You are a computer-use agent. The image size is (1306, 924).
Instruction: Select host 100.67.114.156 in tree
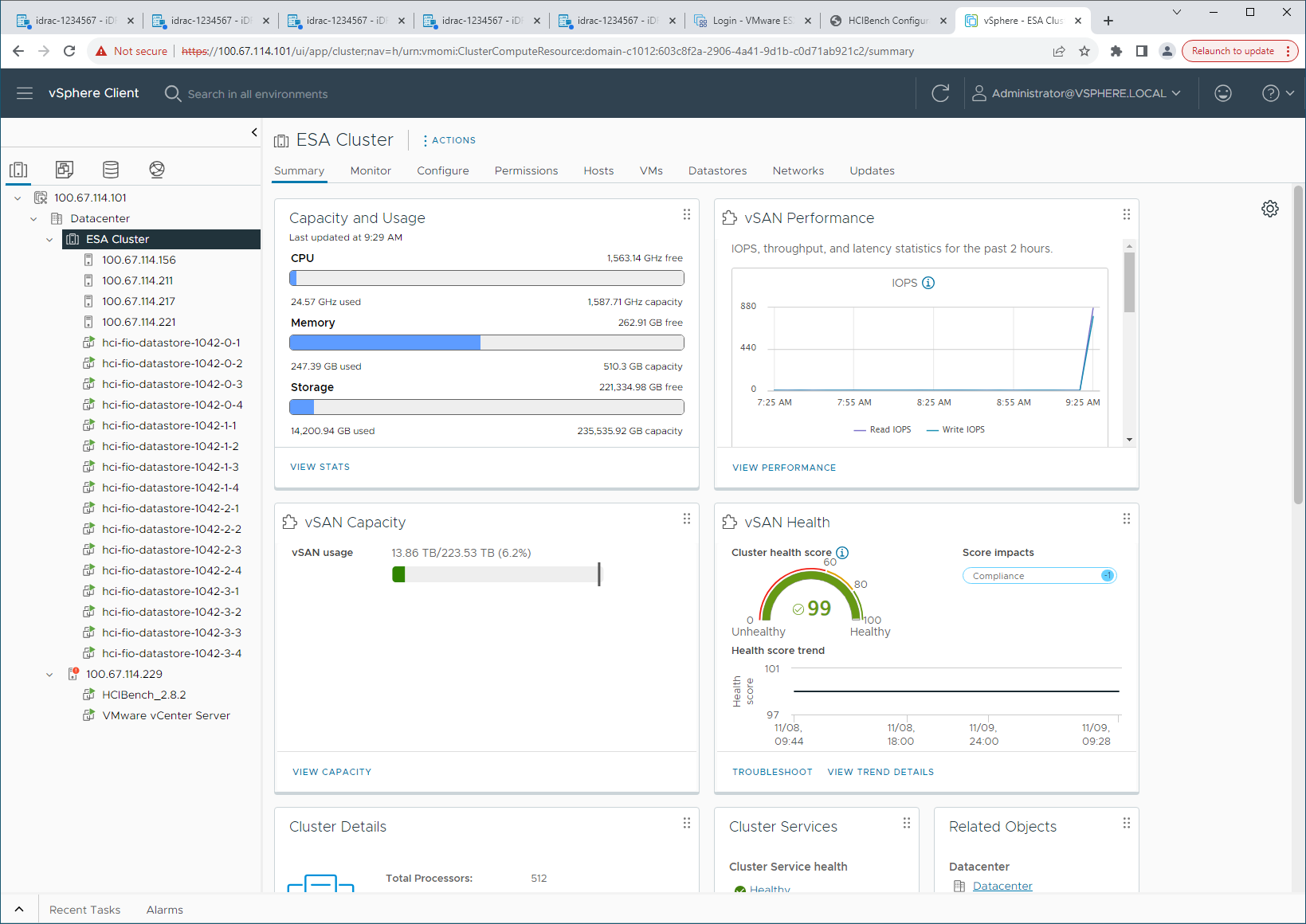139,260
